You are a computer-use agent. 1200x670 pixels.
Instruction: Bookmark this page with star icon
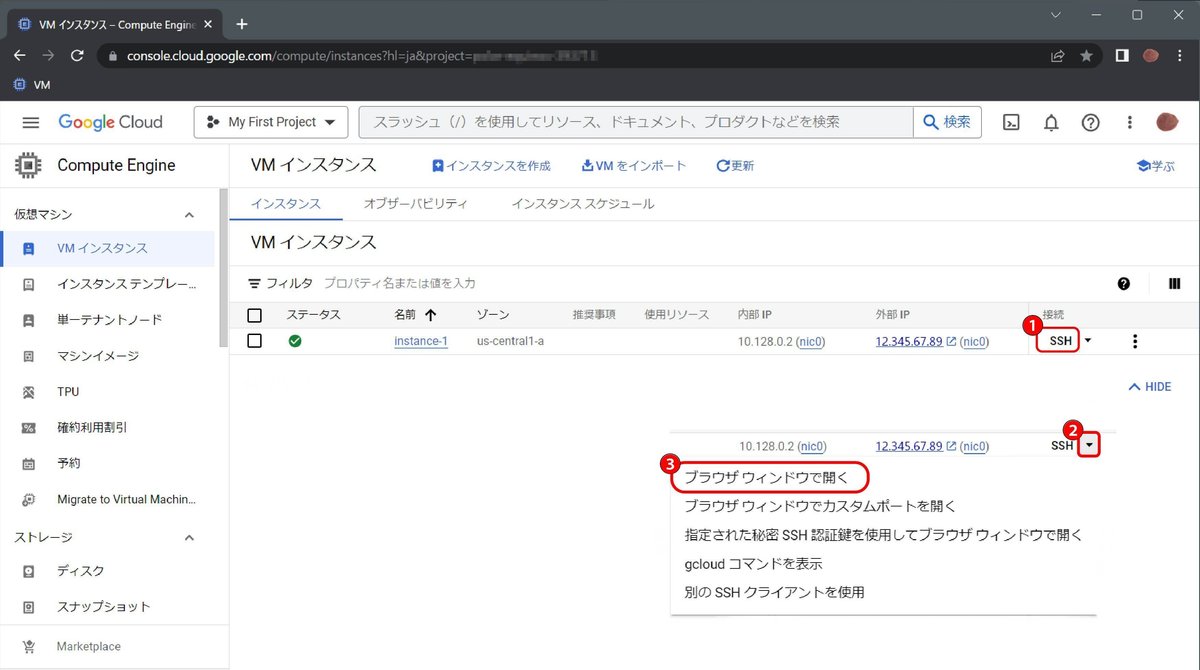[1086, 56]
